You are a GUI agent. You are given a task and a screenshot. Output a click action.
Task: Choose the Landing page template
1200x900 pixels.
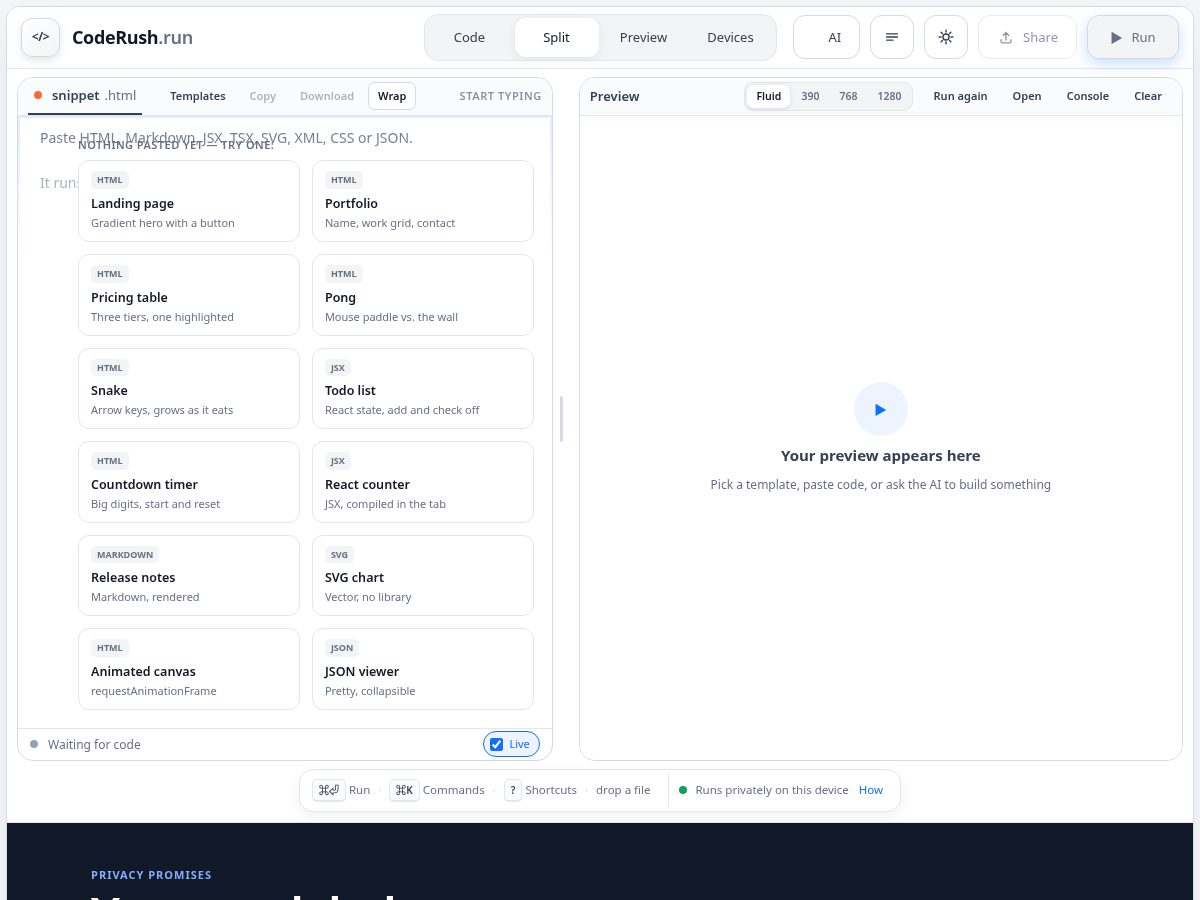[189, 201]
